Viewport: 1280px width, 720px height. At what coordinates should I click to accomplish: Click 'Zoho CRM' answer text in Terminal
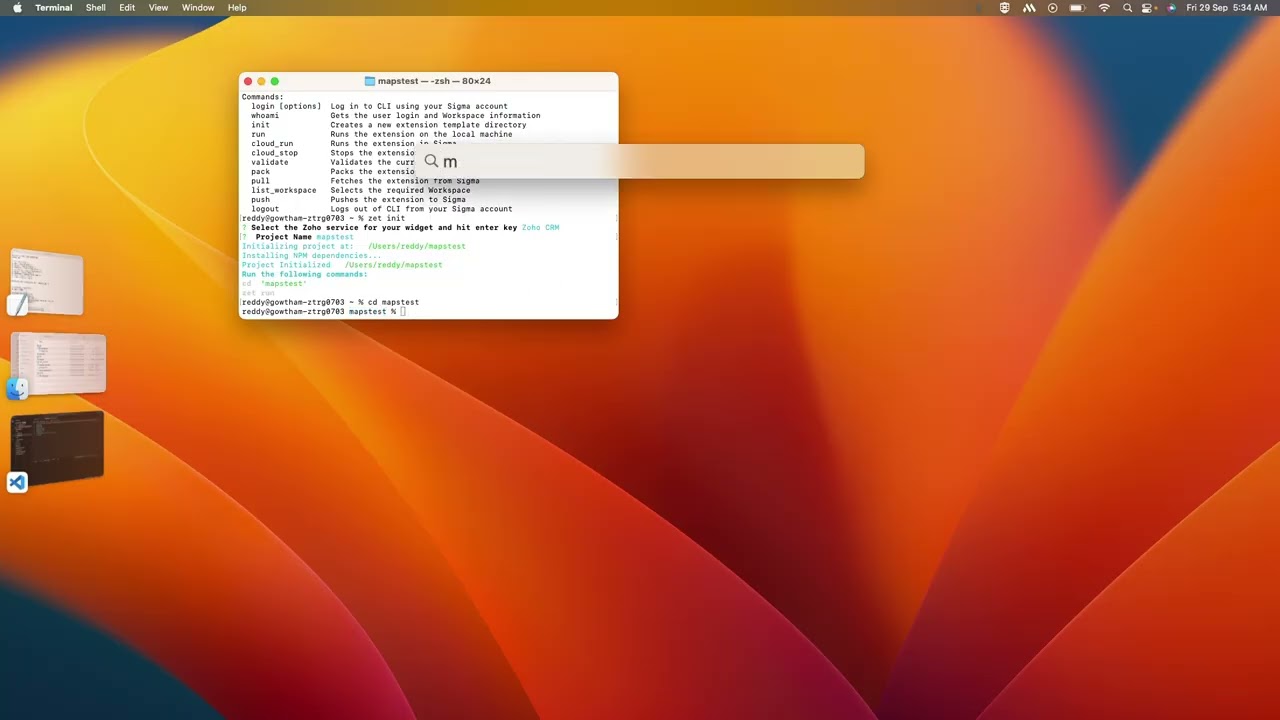[540, 228]
